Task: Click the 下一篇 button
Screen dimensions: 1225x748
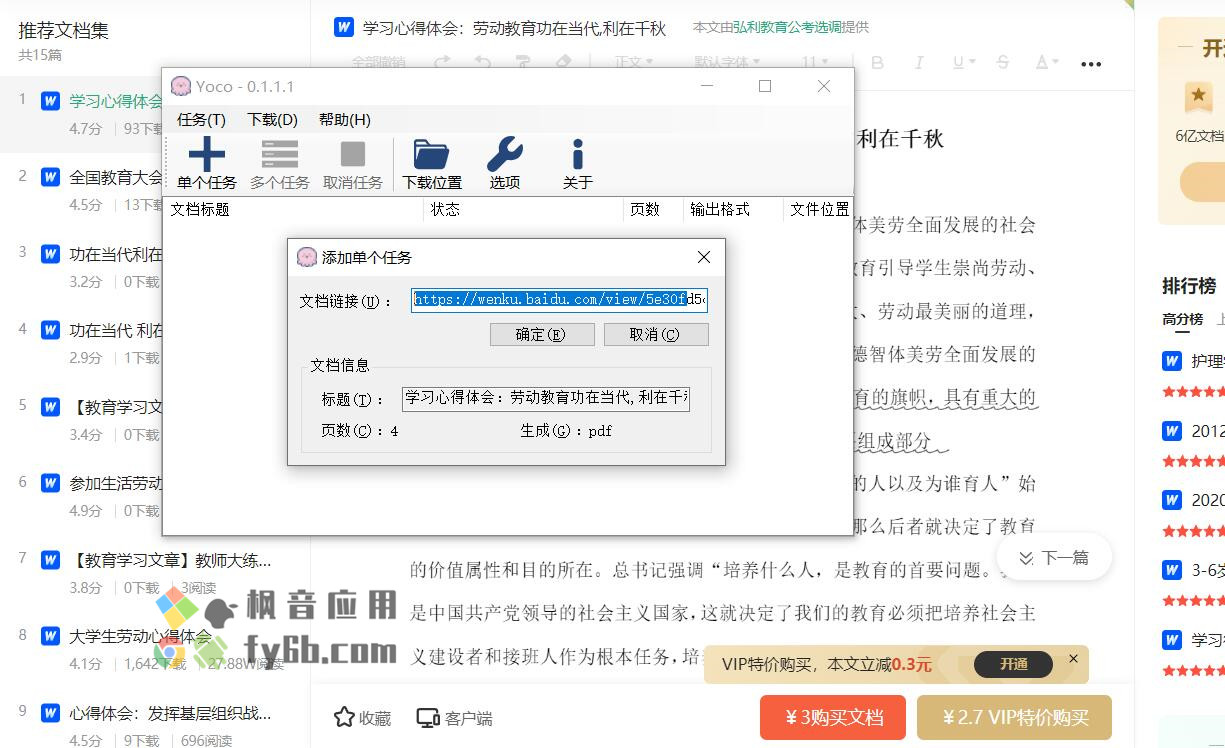Action: coord(1054,558)
